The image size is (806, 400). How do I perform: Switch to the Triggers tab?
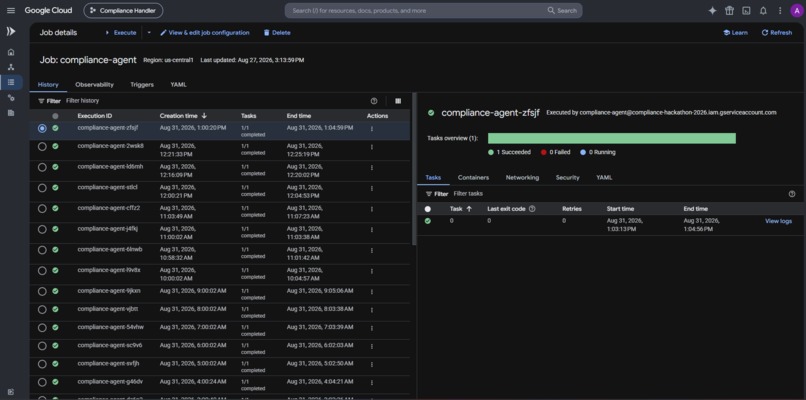click(142, 84)
